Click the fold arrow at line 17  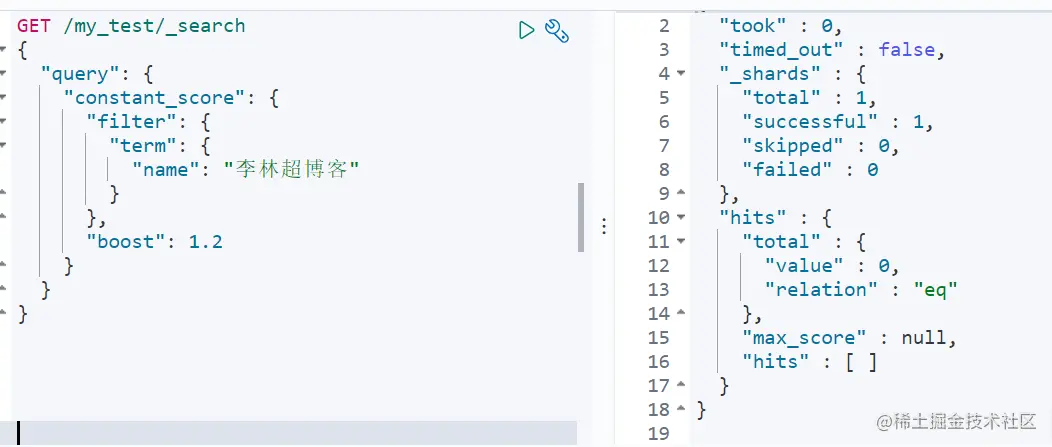(x=680, y=386)
